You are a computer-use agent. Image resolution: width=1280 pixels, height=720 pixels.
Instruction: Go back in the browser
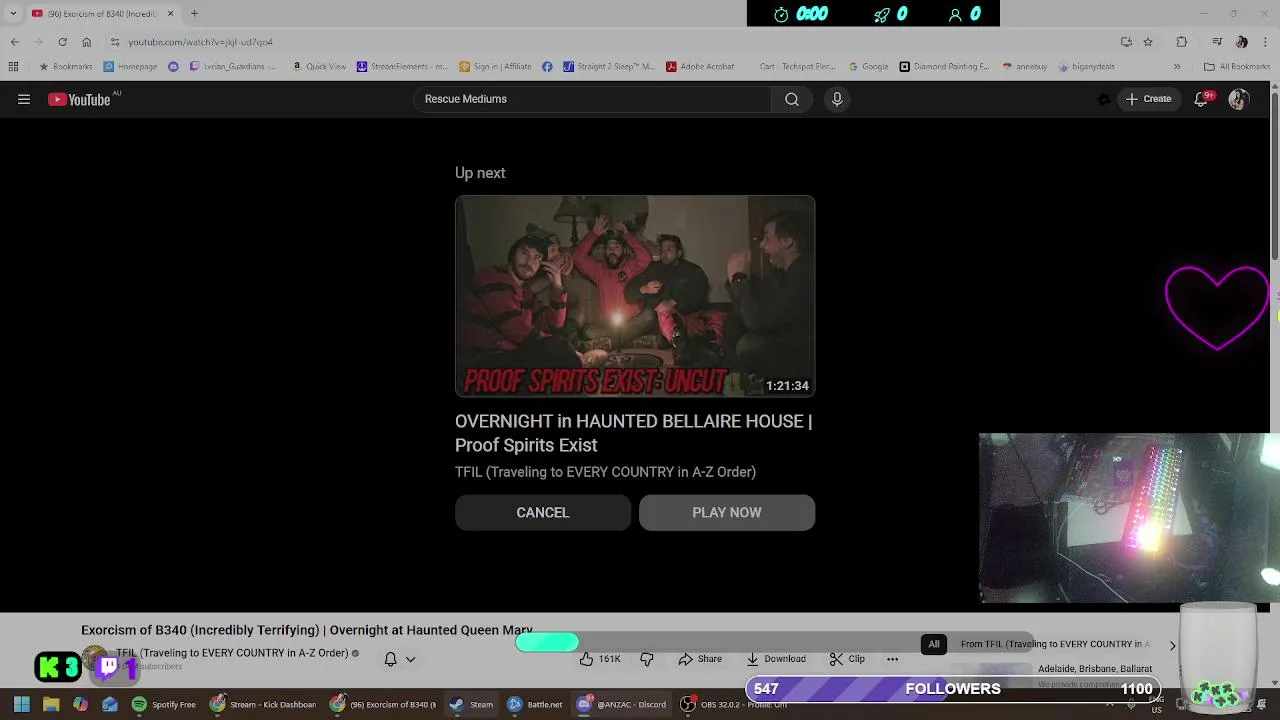[x=14, y=42]
